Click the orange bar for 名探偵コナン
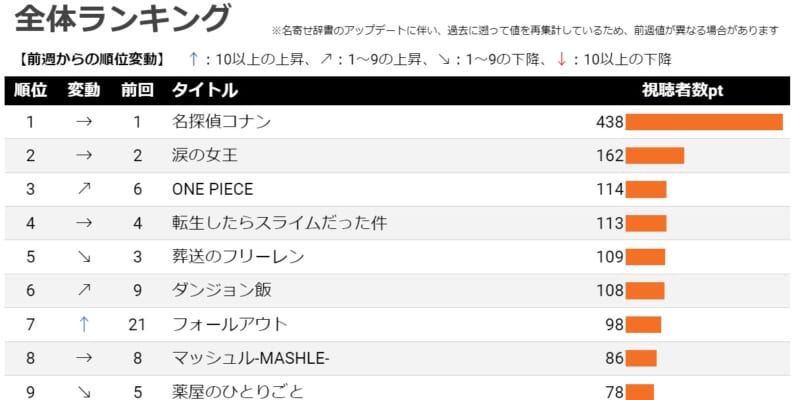This screenshot has height=400, width=800. click(704, 122)
